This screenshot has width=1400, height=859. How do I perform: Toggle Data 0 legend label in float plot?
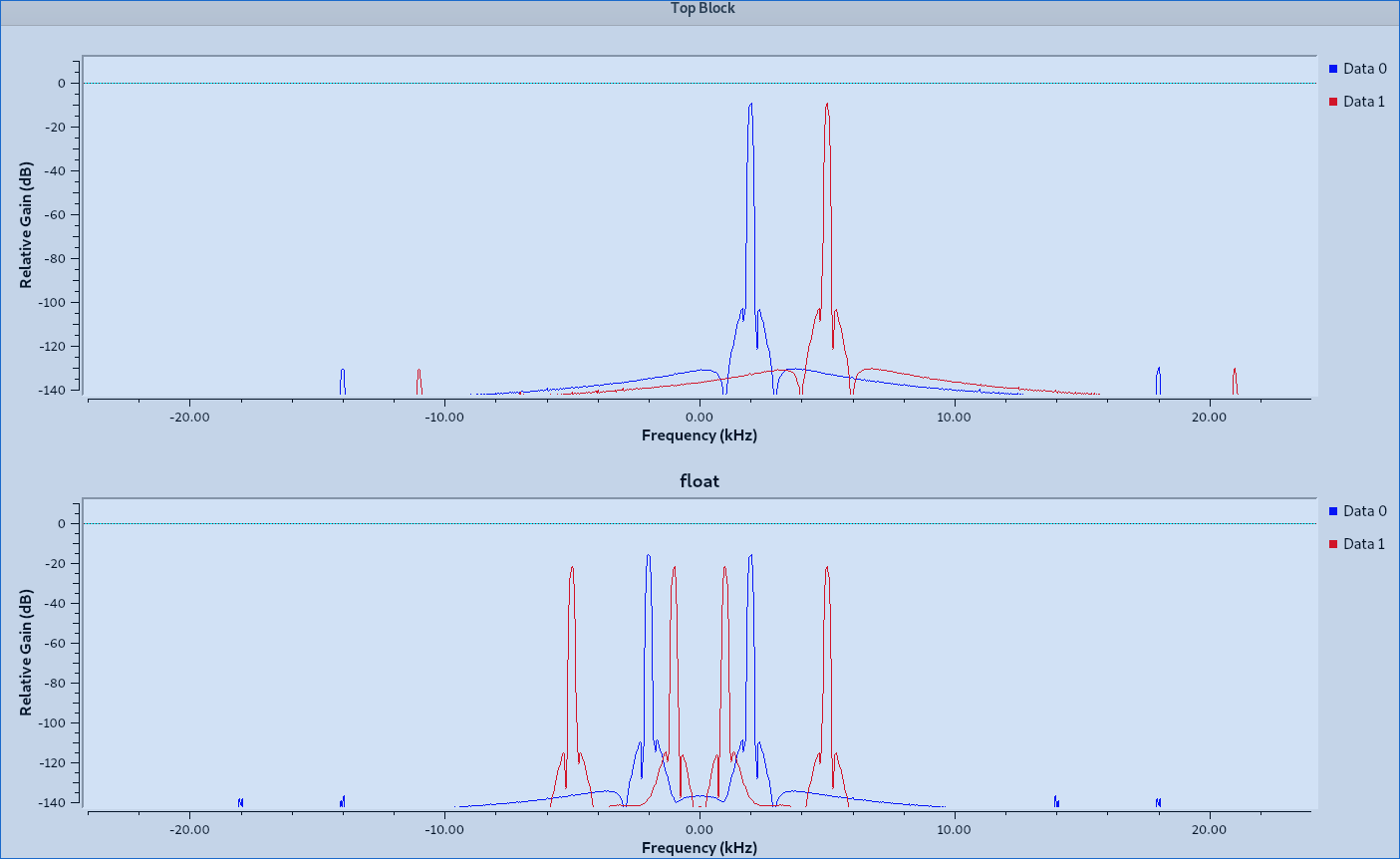point(1364,511)
